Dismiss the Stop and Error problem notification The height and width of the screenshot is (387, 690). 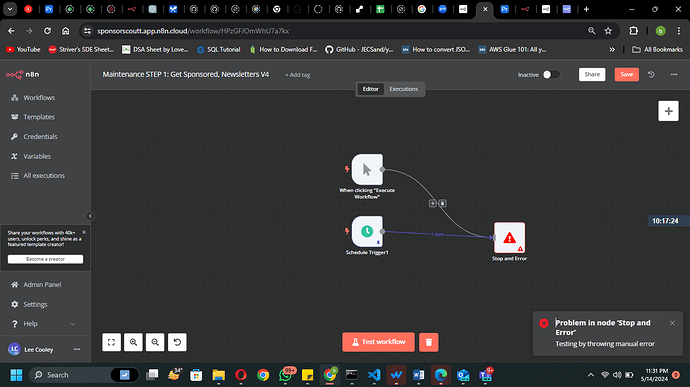672,323
